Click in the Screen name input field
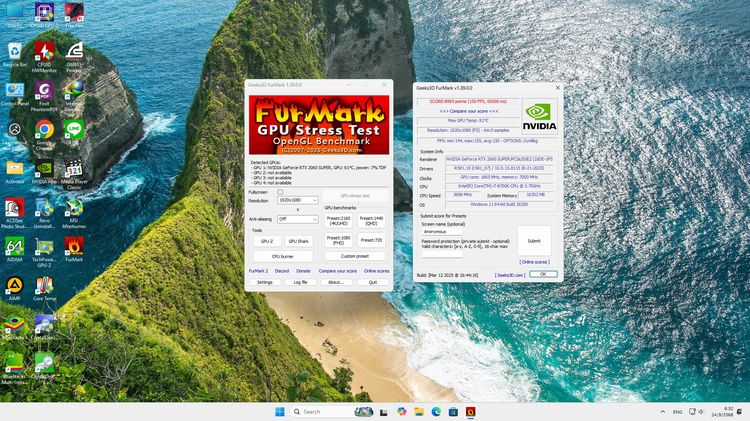This screenshot has width=750, height=421. [x=467, y=231]
